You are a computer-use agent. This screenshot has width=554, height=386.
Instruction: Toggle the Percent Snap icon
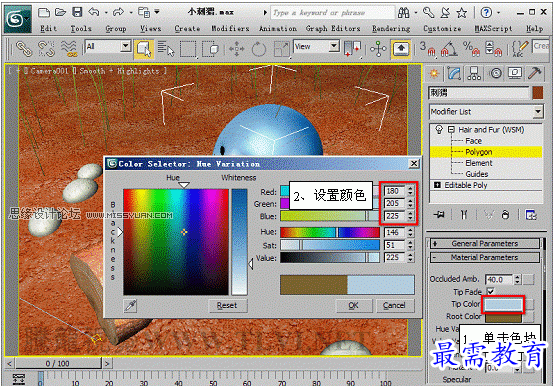(471, 49)
